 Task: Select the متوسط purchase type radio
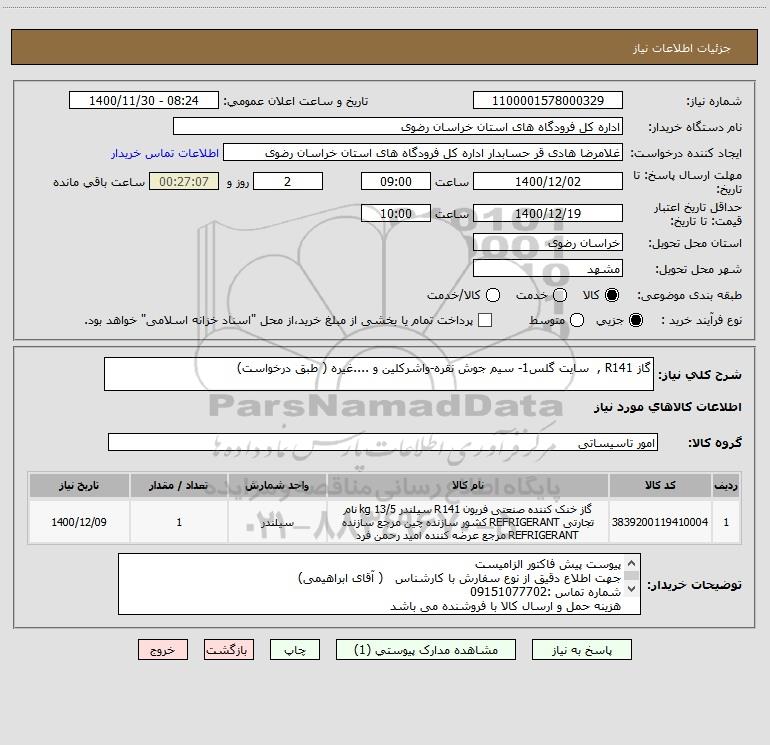click(577, 320)
